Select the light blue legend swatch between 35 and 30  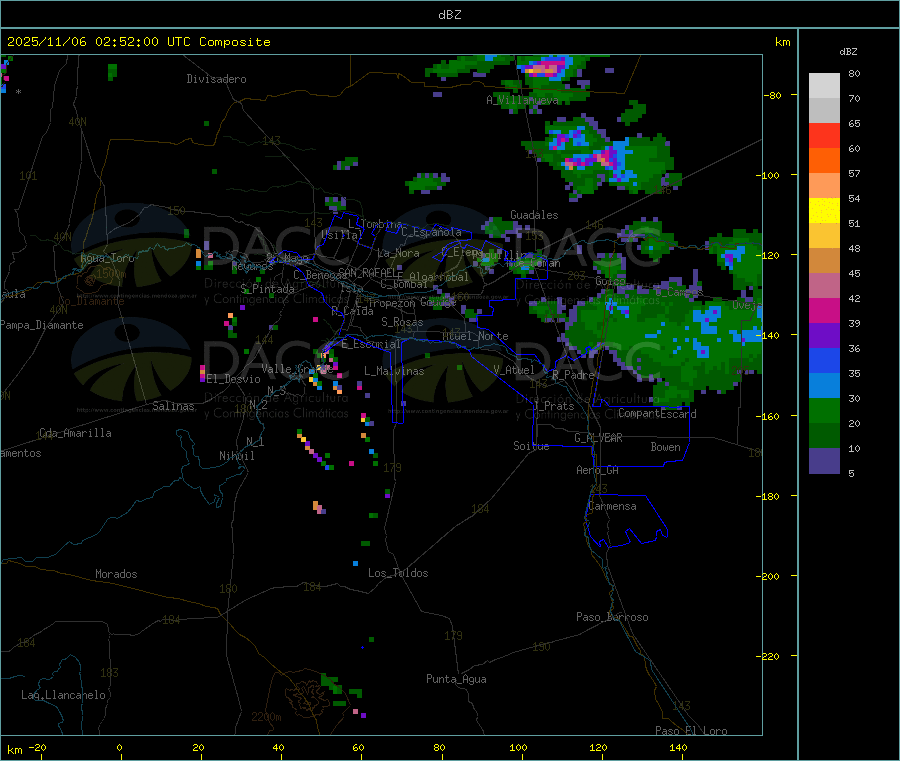824,386
